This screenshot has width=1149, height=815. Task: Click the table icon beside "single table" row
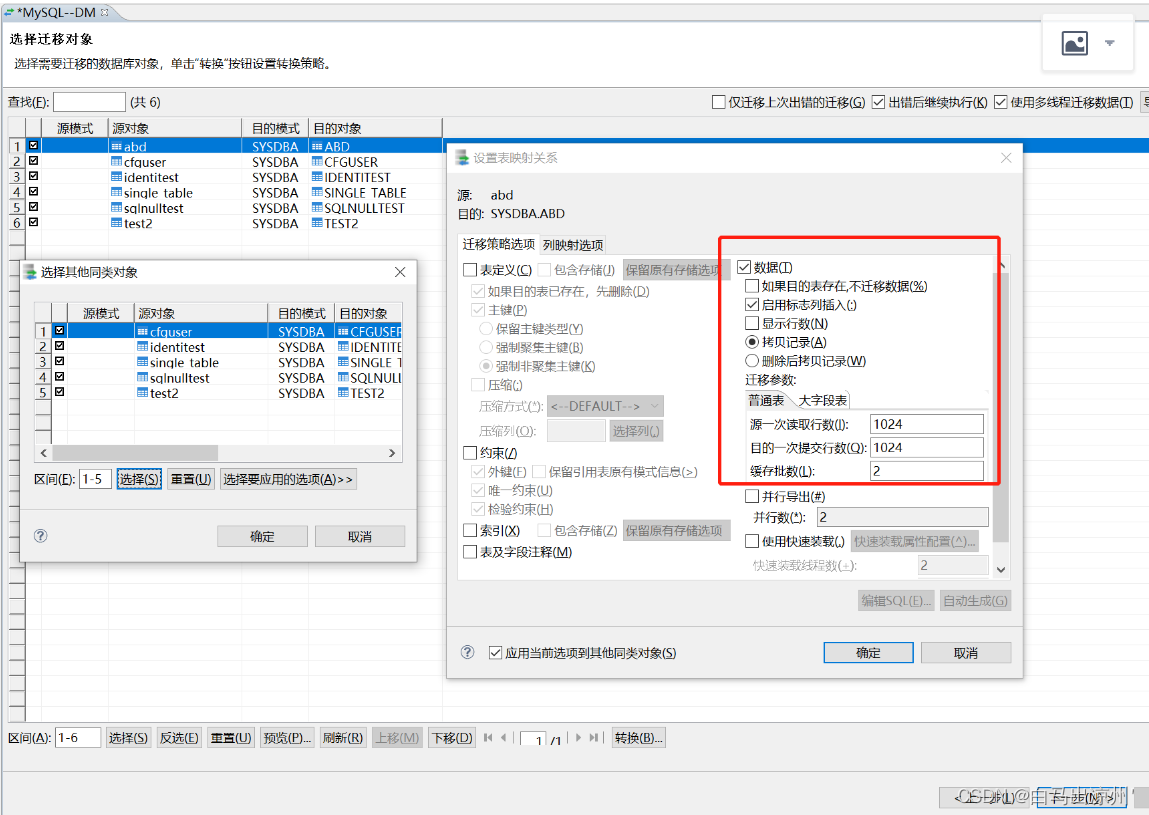point(117,192)
